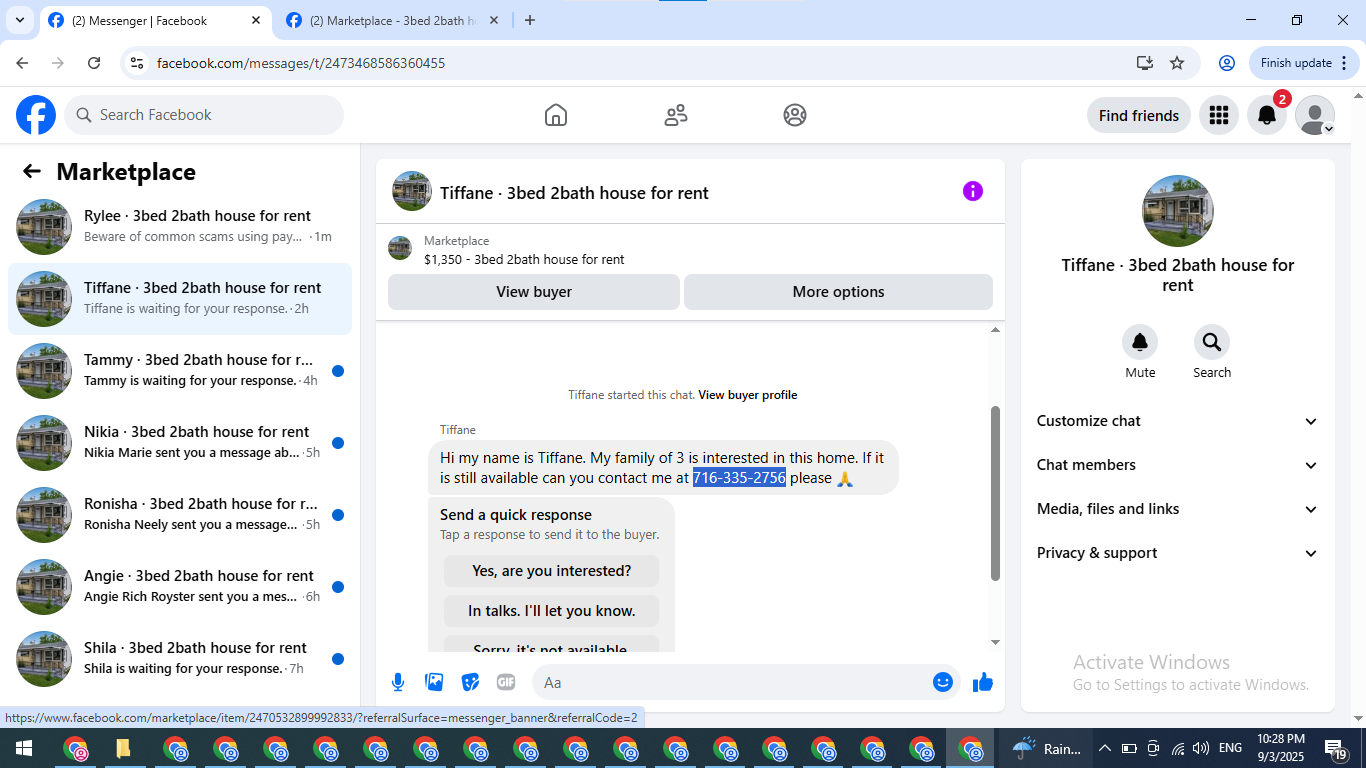
Task: Click the large listing photo in the right panel
Action: [1178, 211]
